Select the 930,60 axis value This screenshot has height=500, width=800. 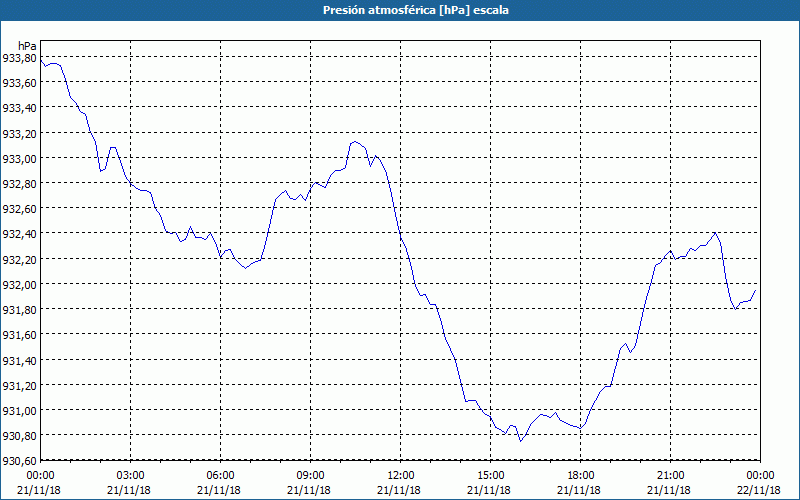click(18, 461)
